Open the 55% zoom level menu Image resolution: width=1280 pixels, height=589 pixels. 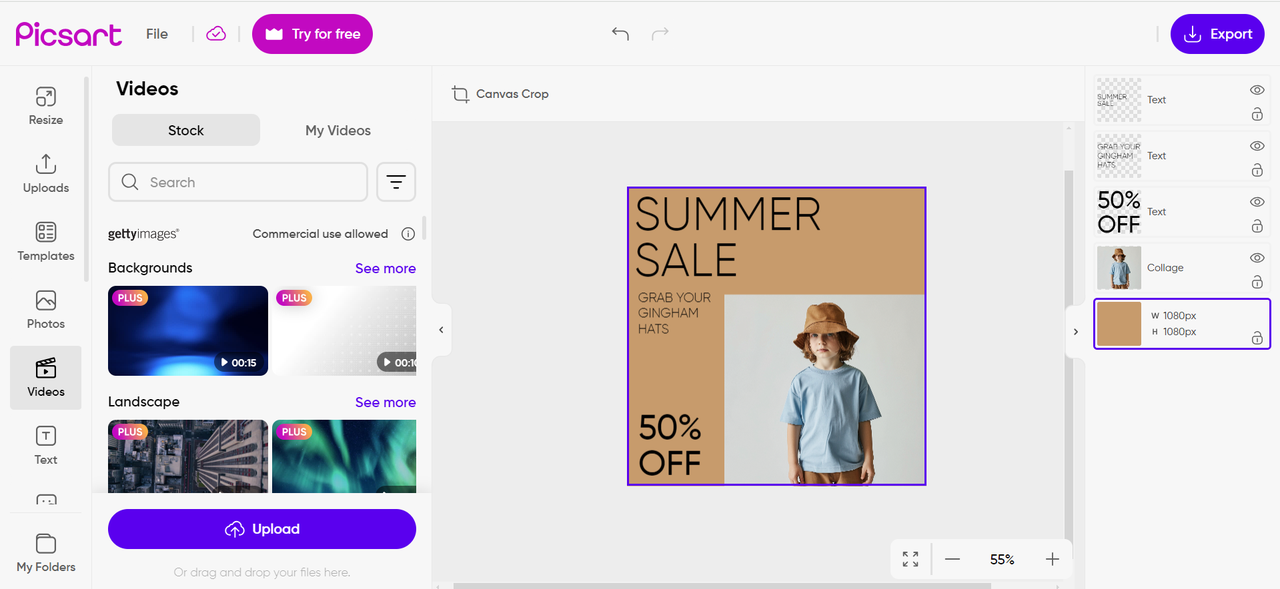pyautogui.click(x=1002, y=559)
